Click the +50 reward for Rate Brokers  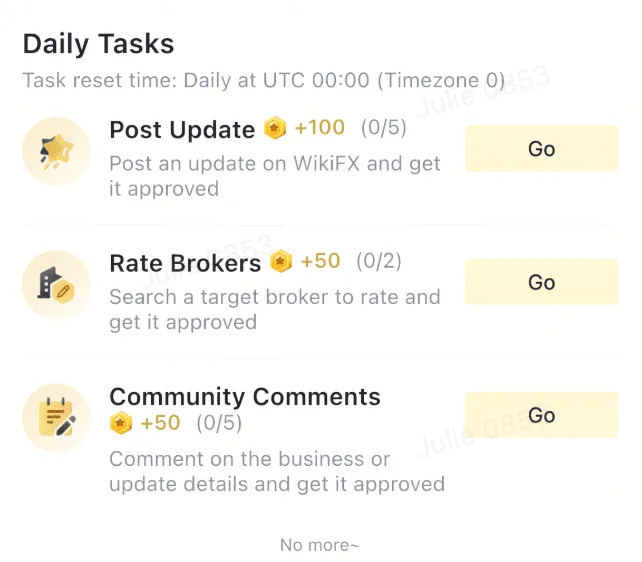tap(320, 261)
